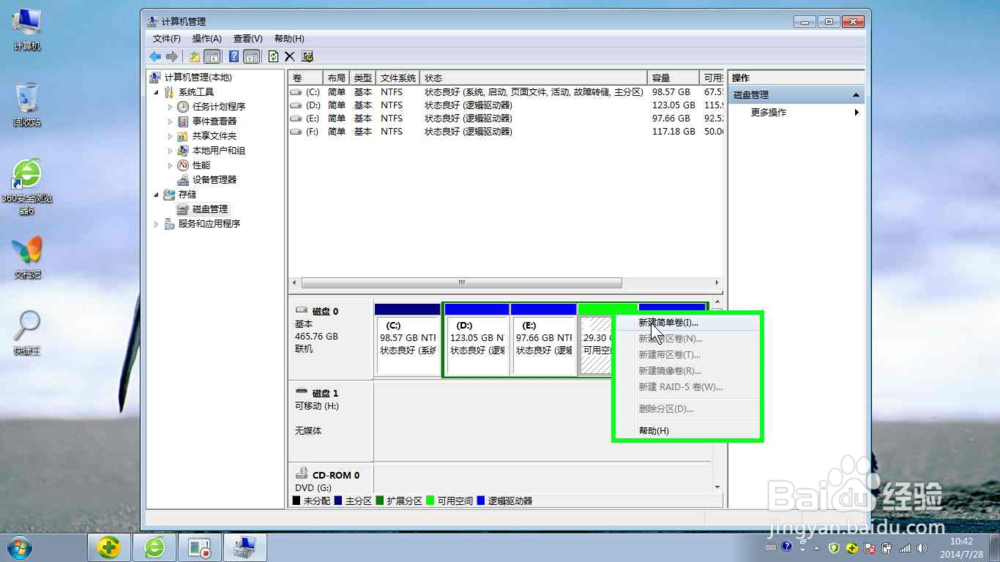
Task: Click the disk map scroll down arrow
Action: coord(717,487)
